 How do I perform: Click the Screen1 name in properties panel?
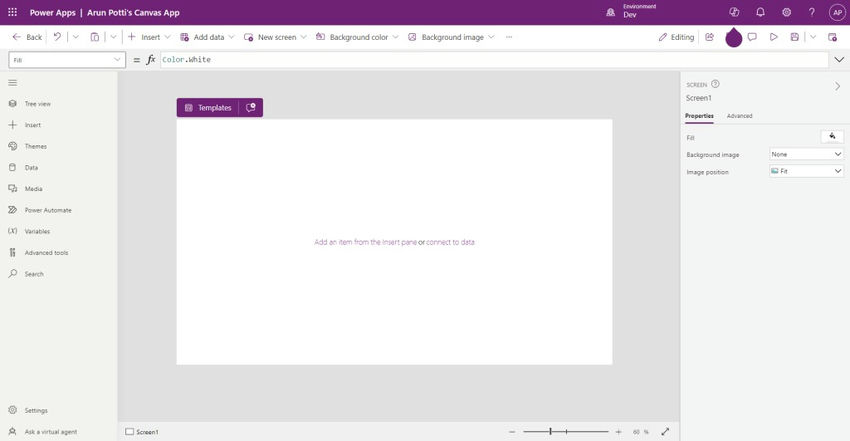pos(699,98)
